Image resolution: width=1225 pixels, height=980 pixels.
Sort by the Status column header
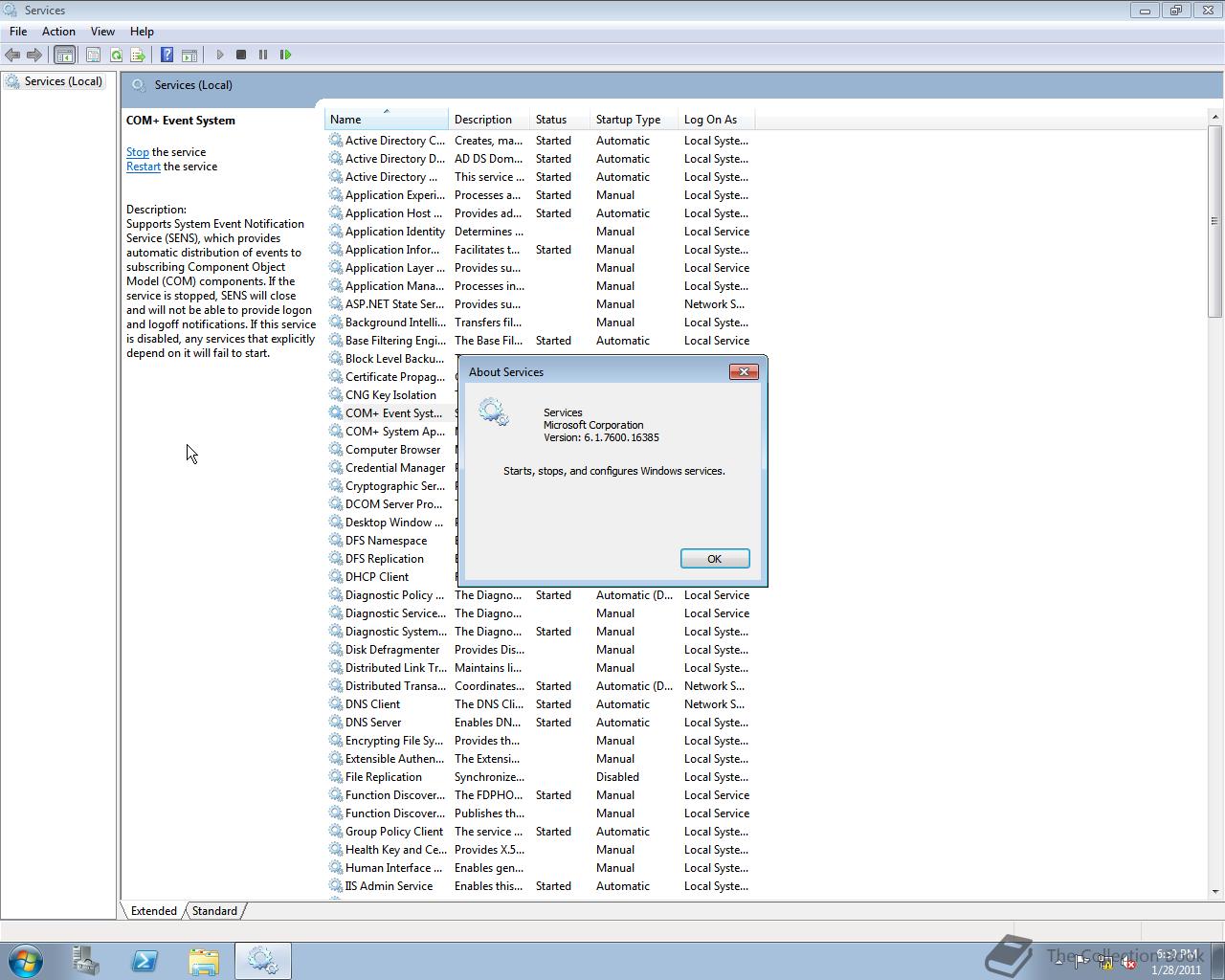pos(560,120)
